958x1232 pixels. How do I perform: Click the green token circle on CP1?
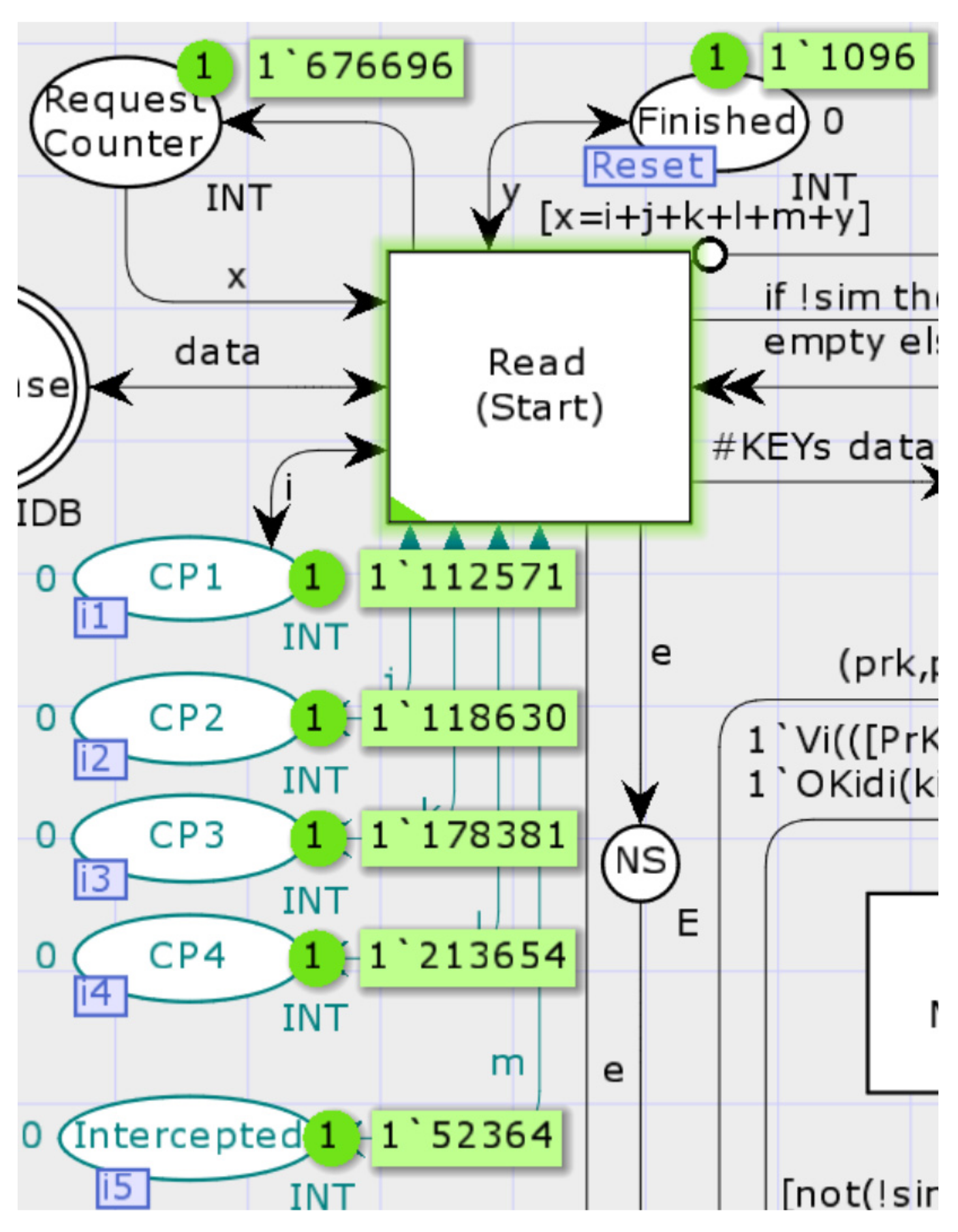click(316, 578)
